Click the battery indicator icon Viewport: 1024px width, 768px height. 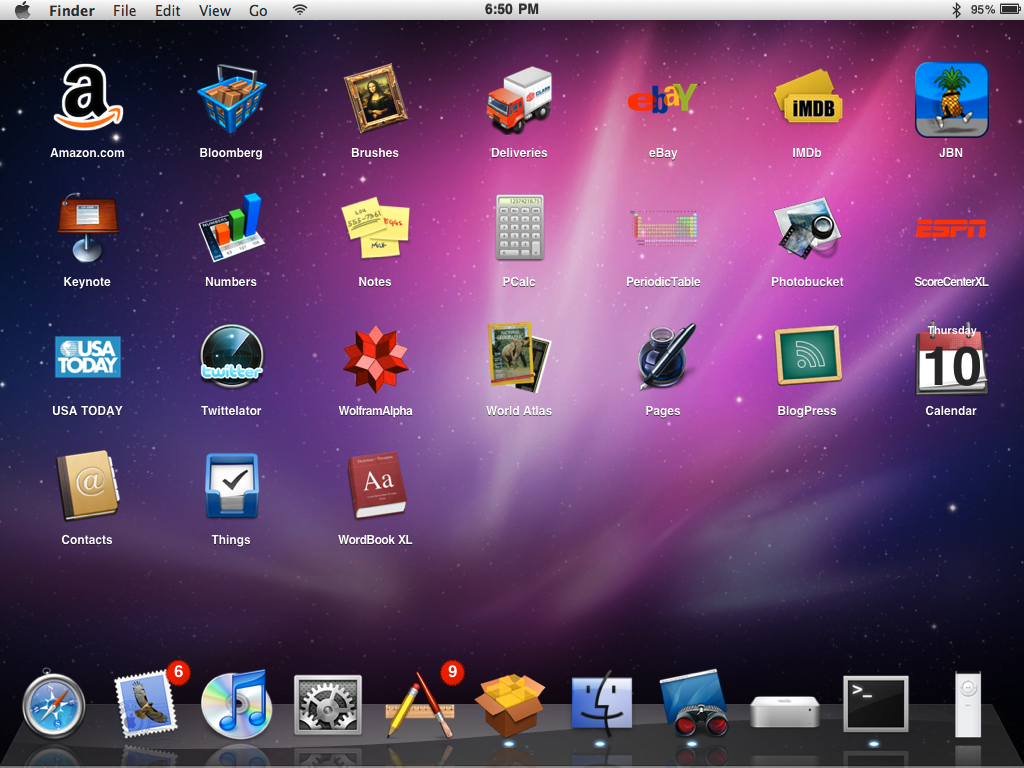tap(1010, 9)
